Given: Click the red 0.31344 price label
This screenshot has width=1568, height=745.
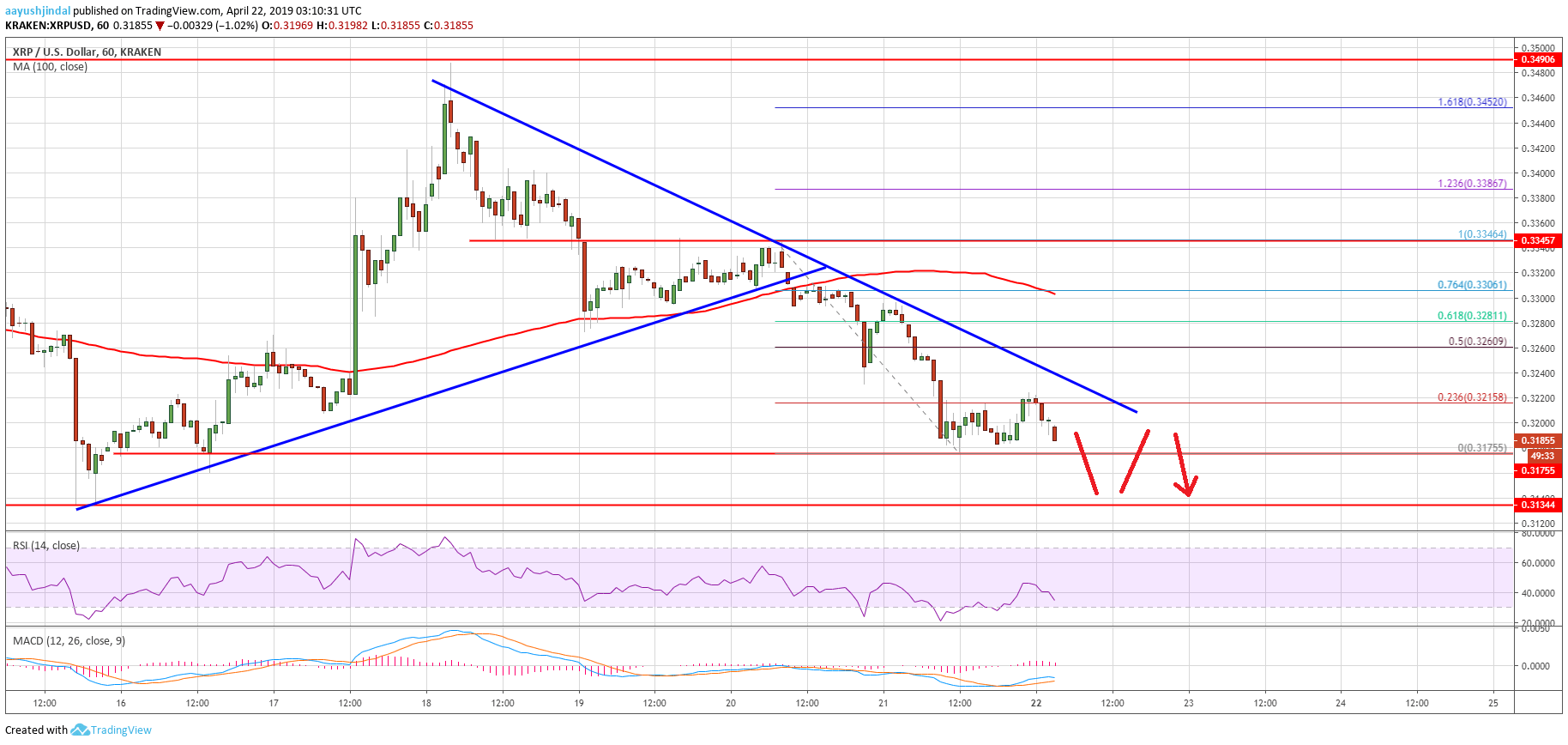Looking at the screenshot, I should coord(1538,505).
